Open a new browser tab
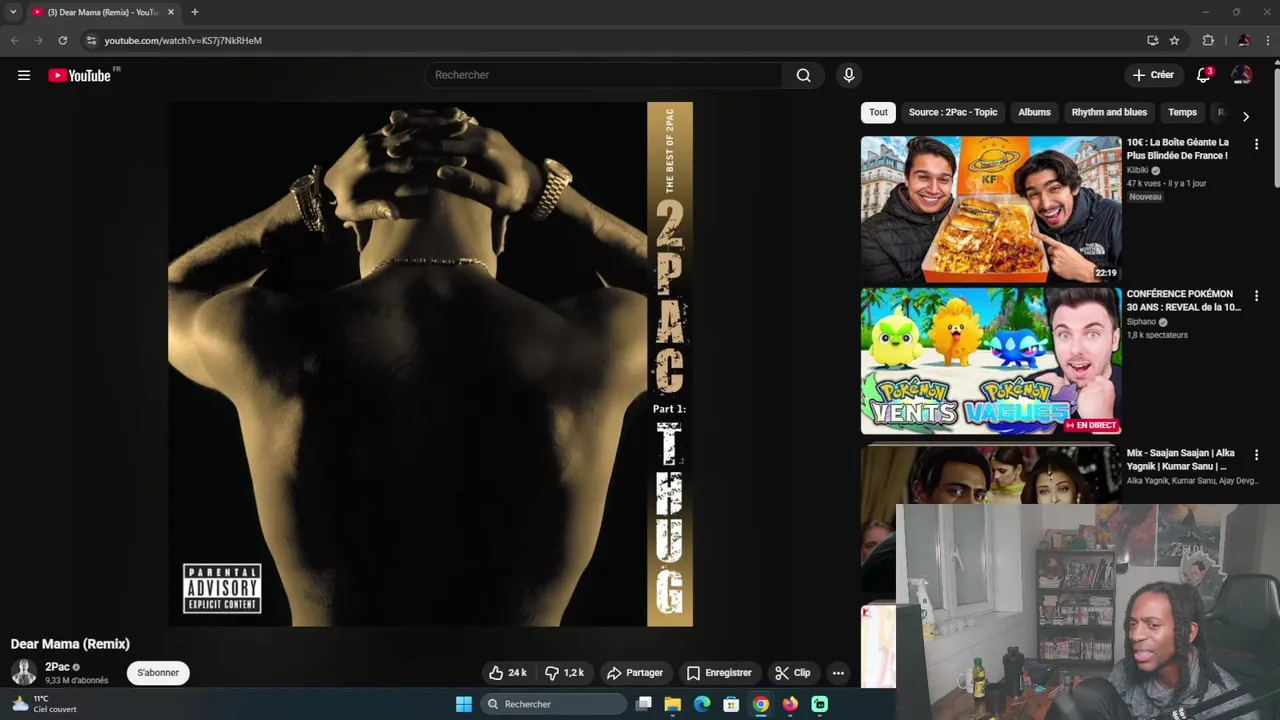The width and height of the screenshot is (1280, 720). coord(195,12)
